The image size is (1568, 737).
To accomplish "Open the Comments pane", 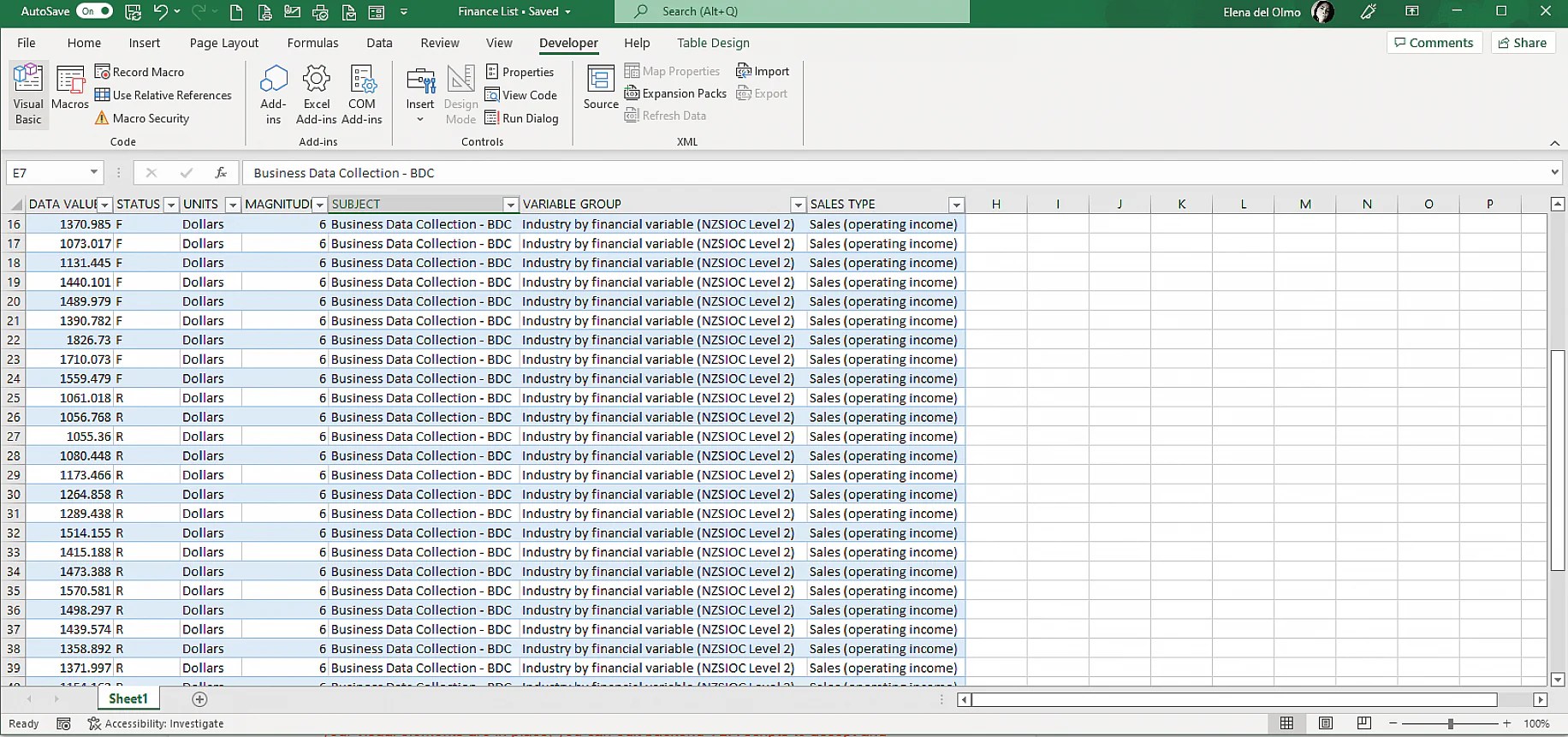I will [1434, 43].
